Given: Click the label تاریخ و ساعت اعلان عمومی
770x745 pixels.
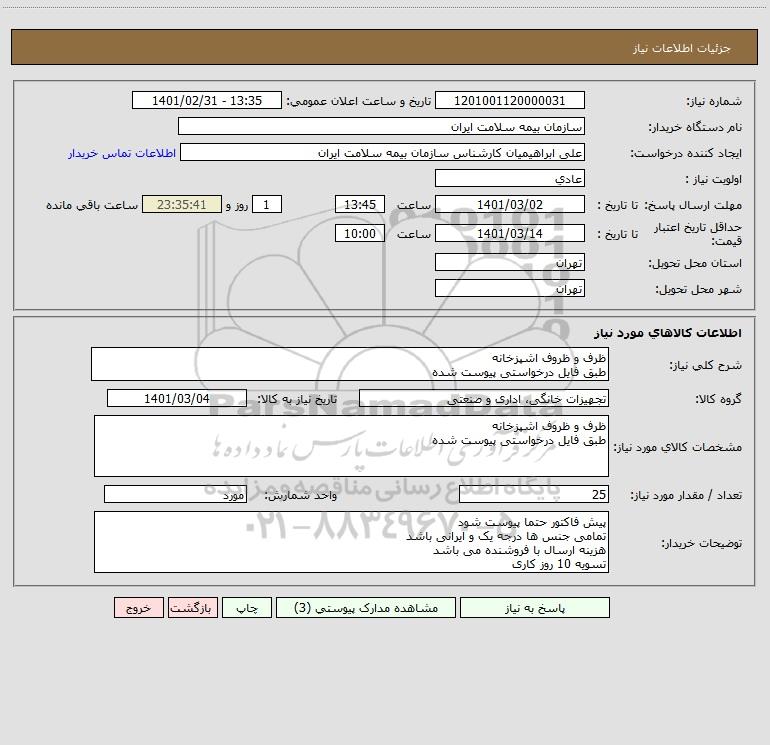Looking at the screenshot, I should [358, 102].
